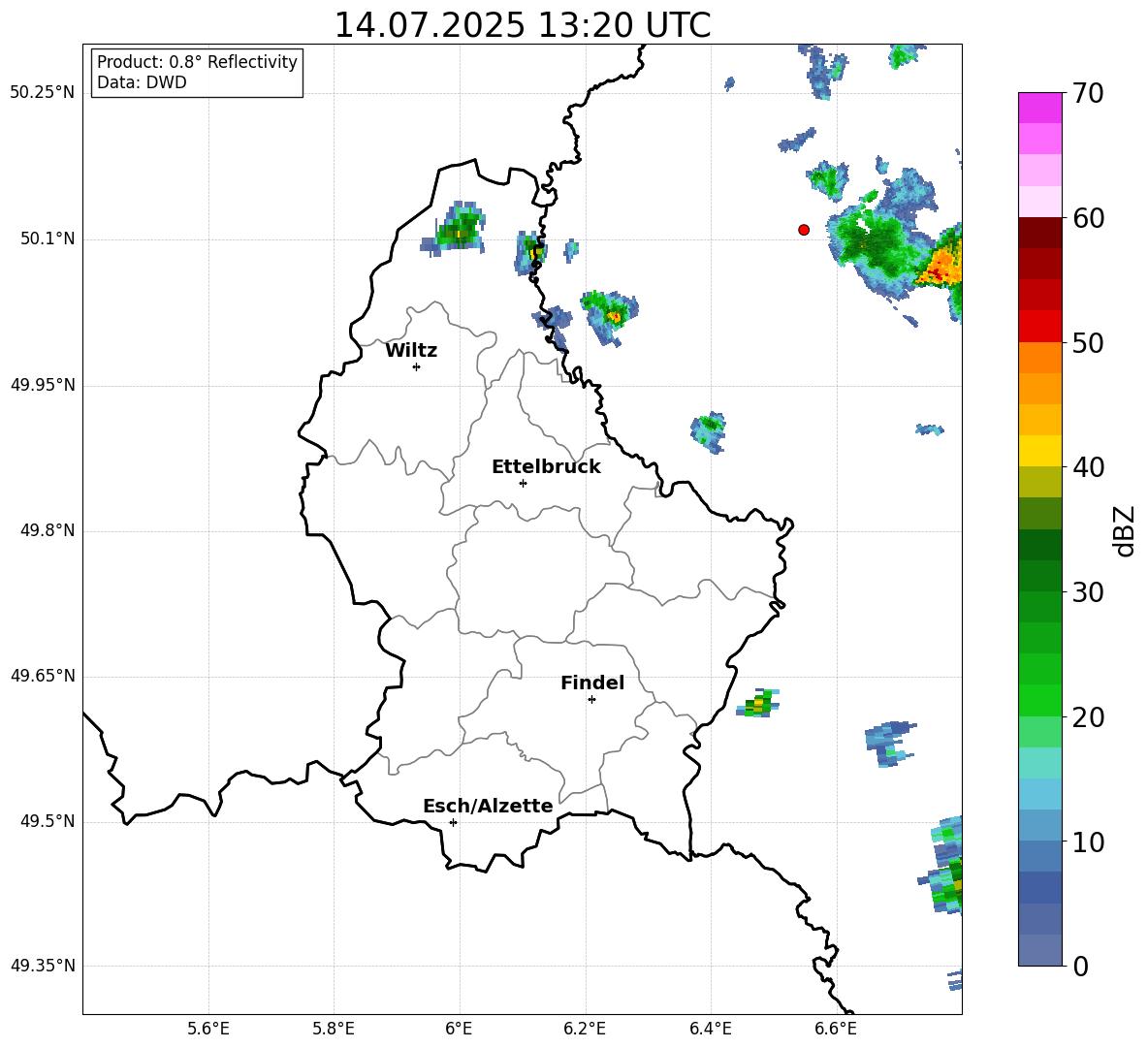Screen dimensions: 1148x1048
Task: Click the 0 colorbar tick label
Action: (1080, 967)
